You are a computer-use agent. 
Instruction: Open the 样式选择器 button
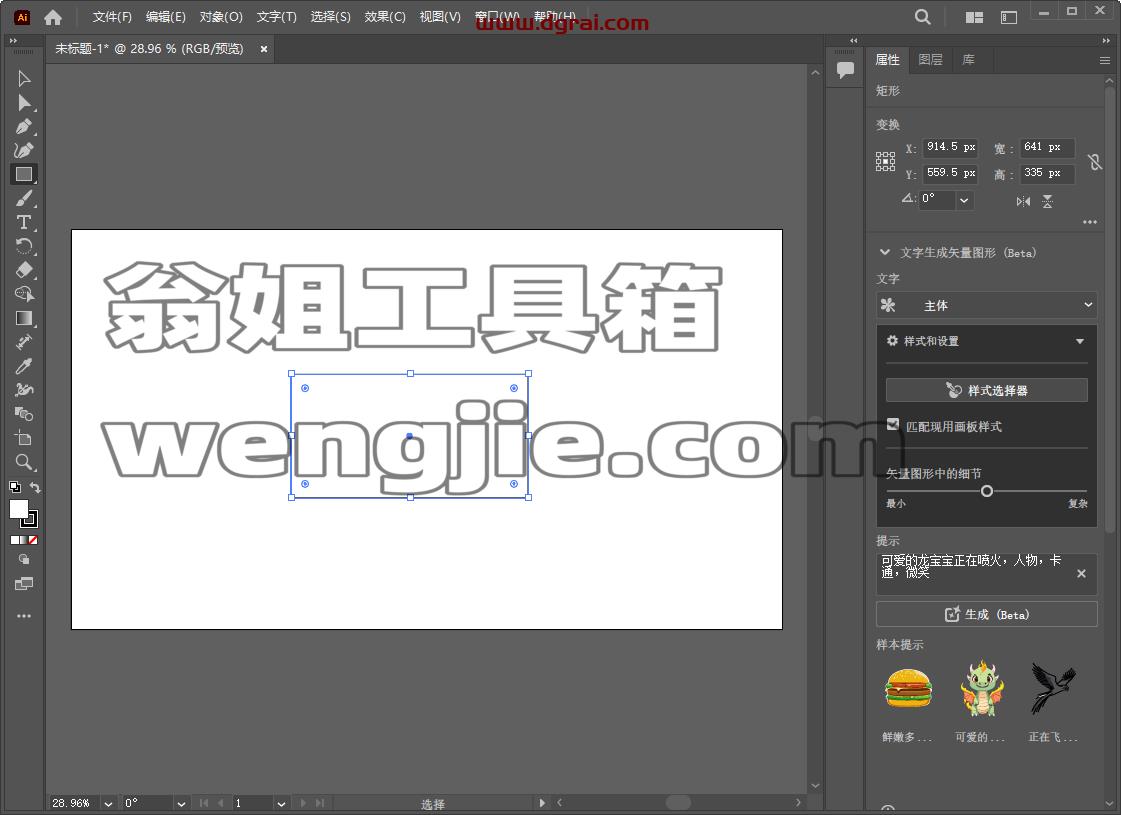(987, 390)
